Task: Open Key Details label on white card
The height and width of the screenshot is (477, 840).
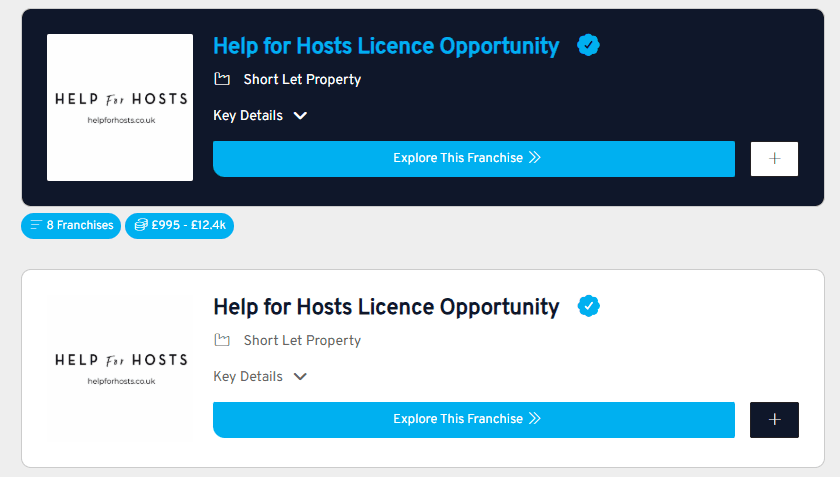Action: (x=248, y=377)
